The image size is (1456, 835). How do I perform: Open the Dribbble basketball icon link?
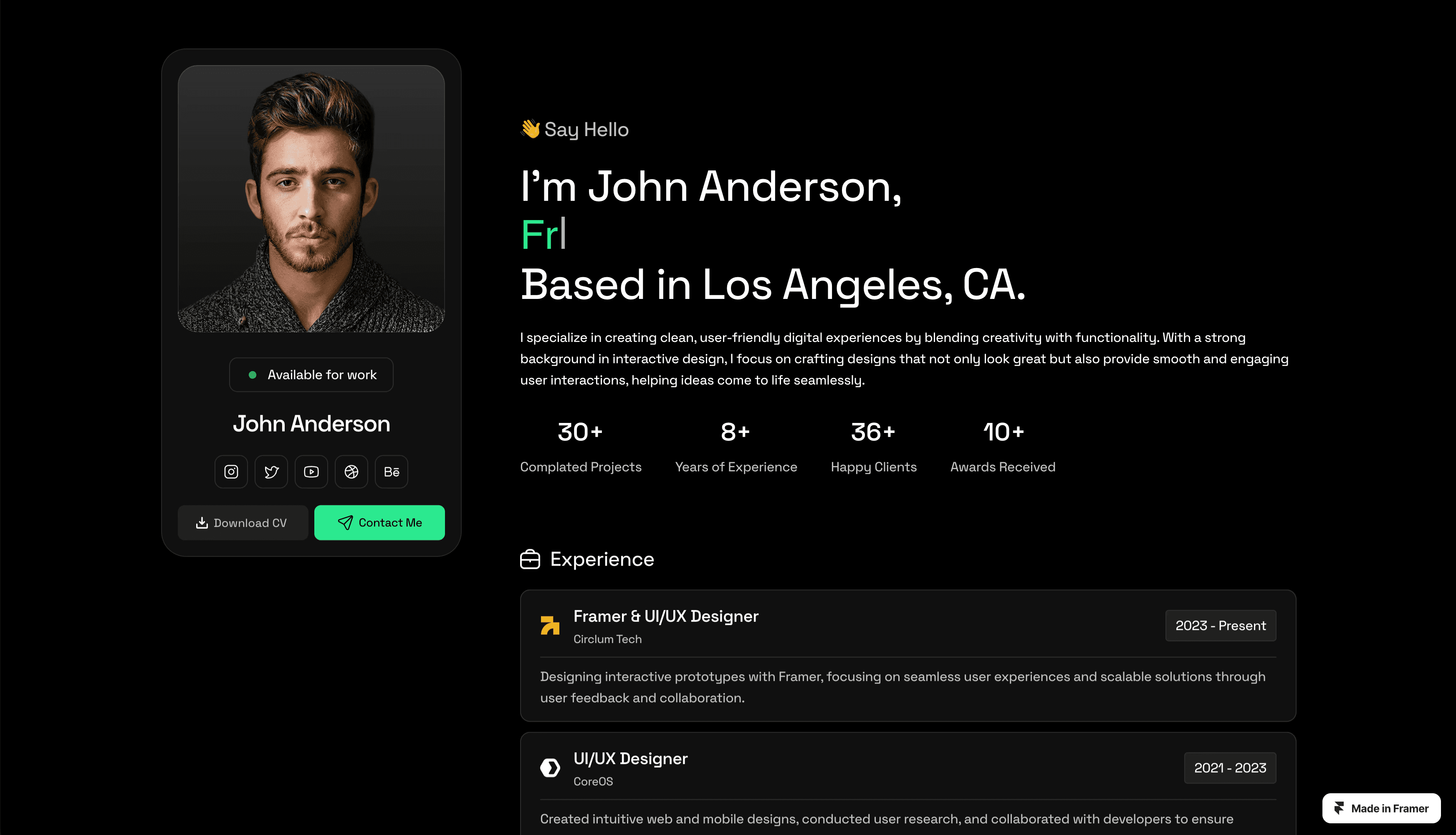coord(351,471)
